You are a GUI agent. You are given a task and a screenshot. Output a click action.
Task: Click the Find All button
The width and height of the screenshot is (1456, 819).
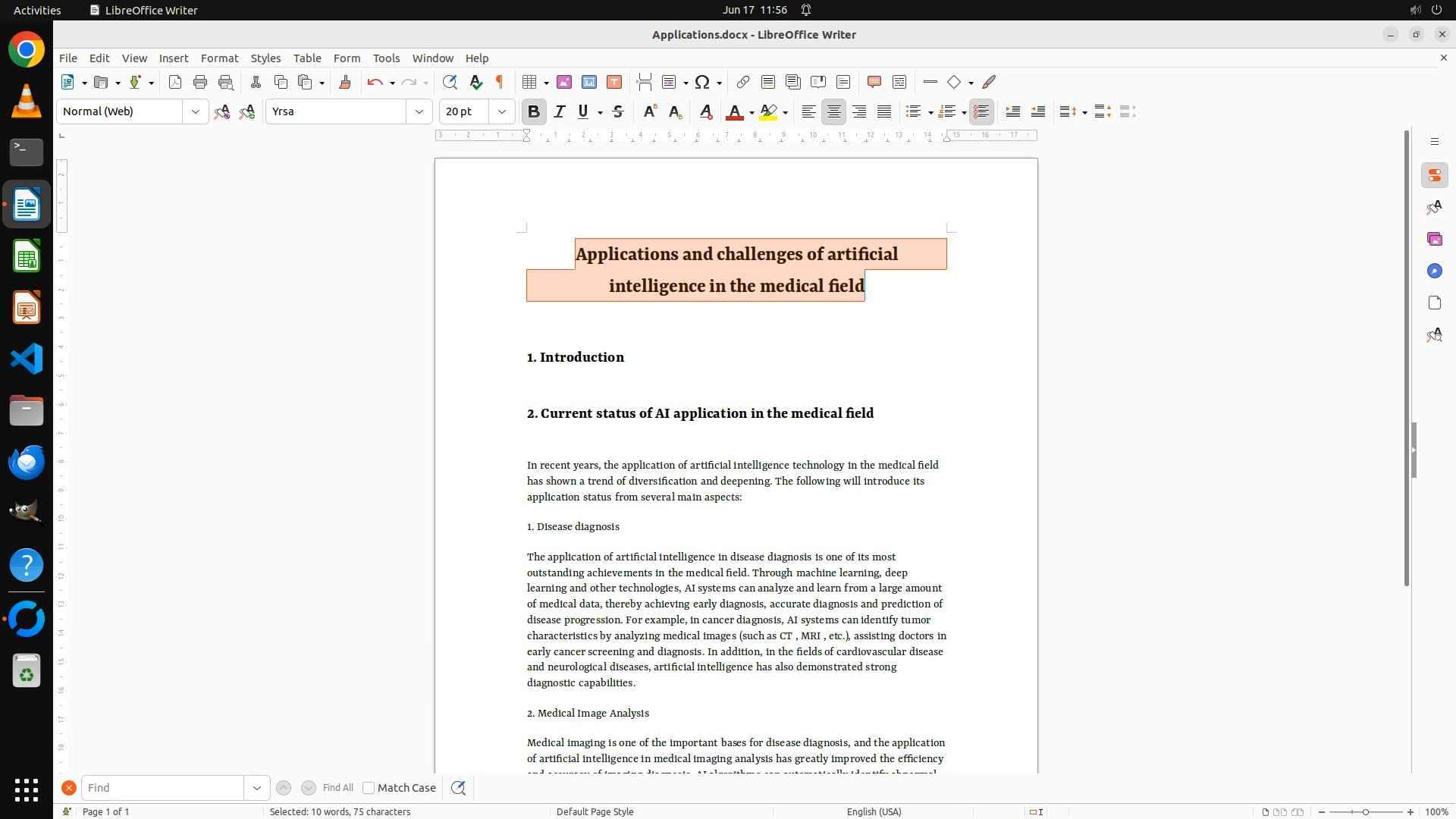337,788
